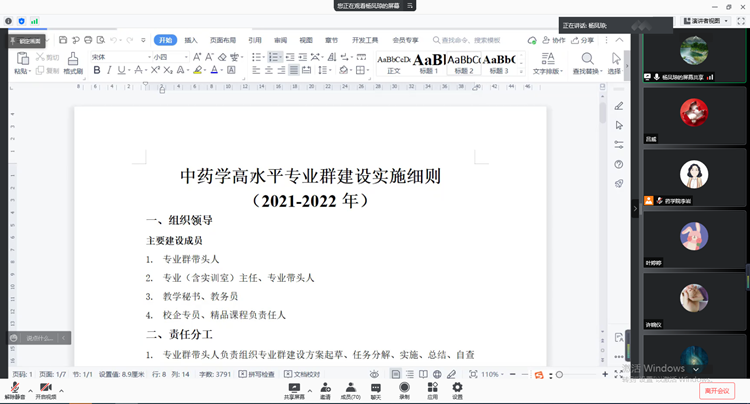
Task: Click the 分享 (Share) button
Action: pyautogui.click(x=583, y=40)
